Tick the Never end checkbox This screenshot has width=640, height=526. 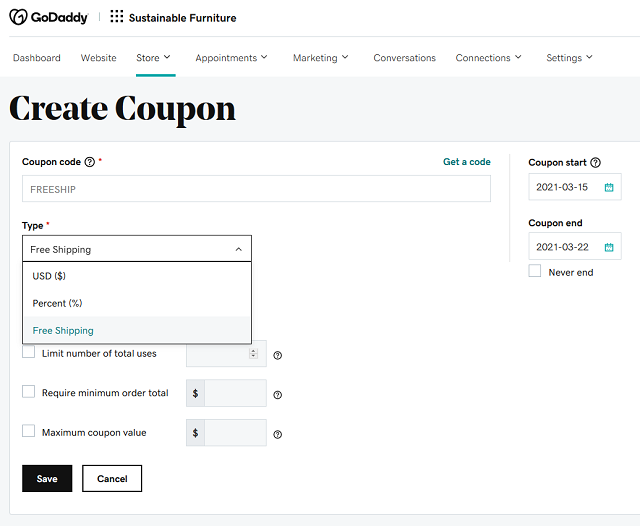pyautogui.click(x=535, y=271)
